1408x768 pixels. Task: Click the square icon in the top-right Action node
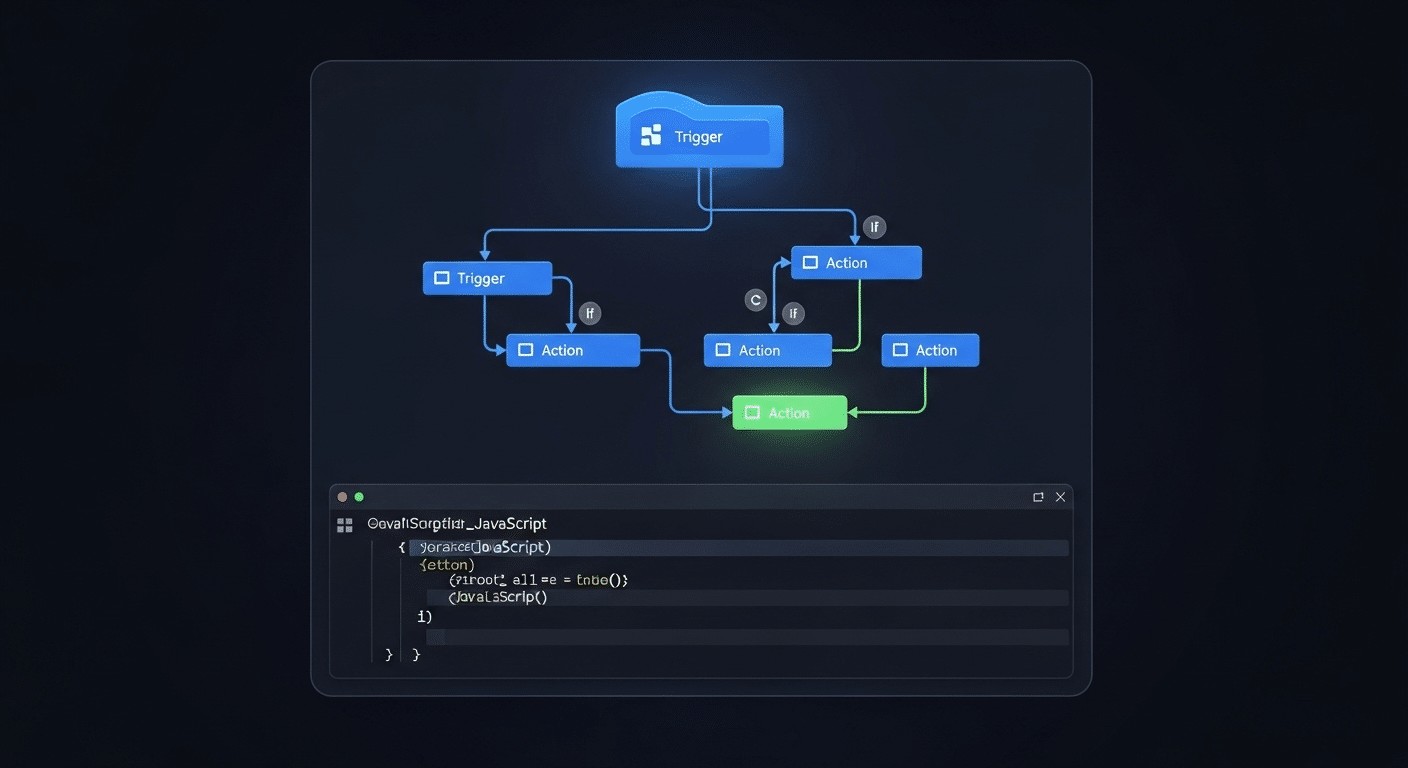pos(811,262)
